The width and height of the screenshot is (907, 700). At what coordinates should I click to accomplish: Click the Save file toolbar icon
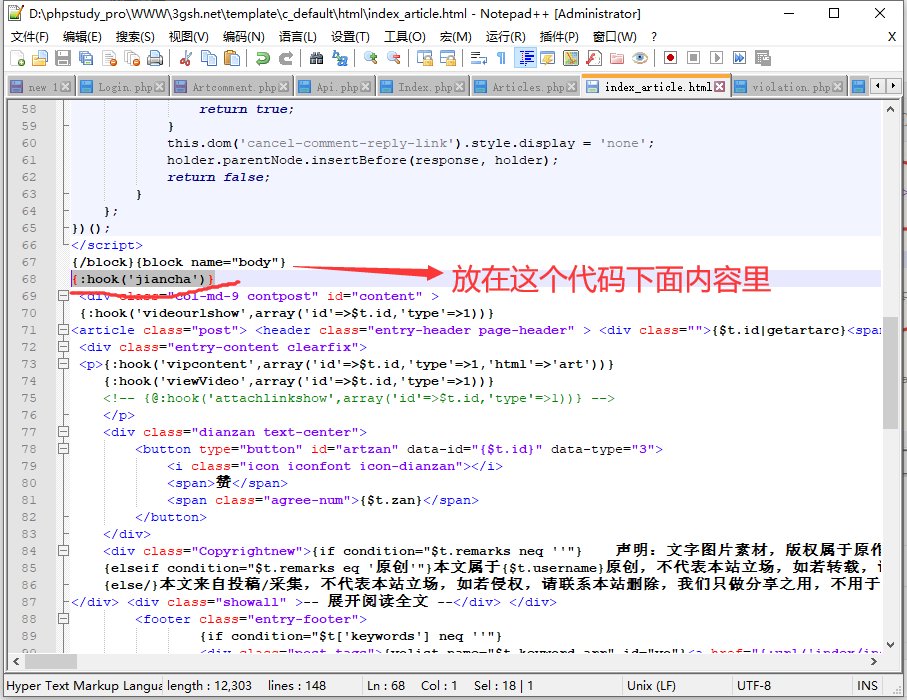pos(62,58)
